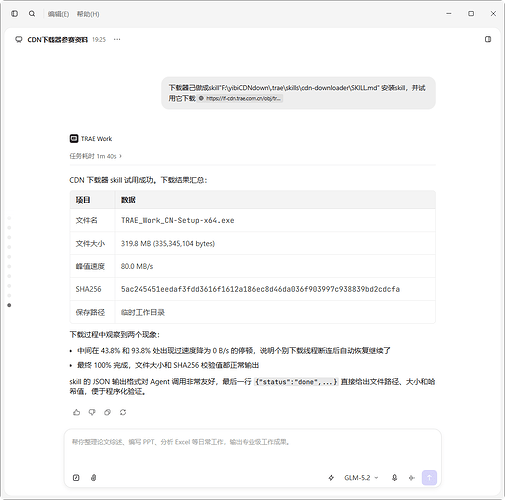
Task: Click the 峰值速度 row label
Action: coord(90,266)
